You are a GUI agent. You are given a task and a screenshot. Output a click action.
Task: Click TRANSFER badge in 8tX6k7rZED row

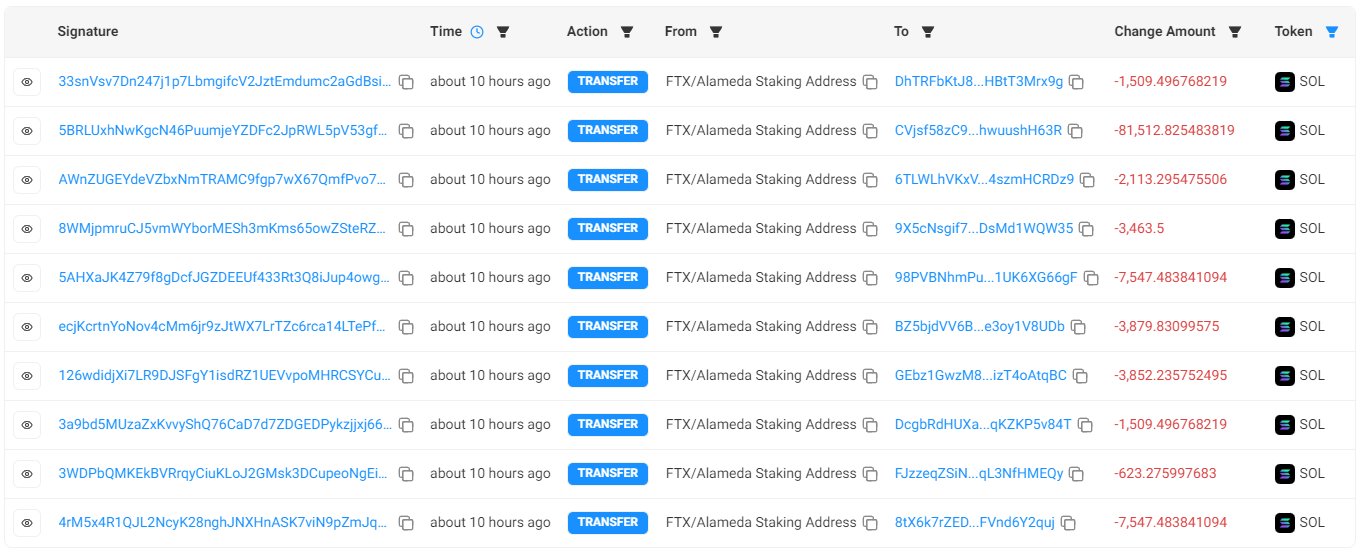[x=608, y=523]
